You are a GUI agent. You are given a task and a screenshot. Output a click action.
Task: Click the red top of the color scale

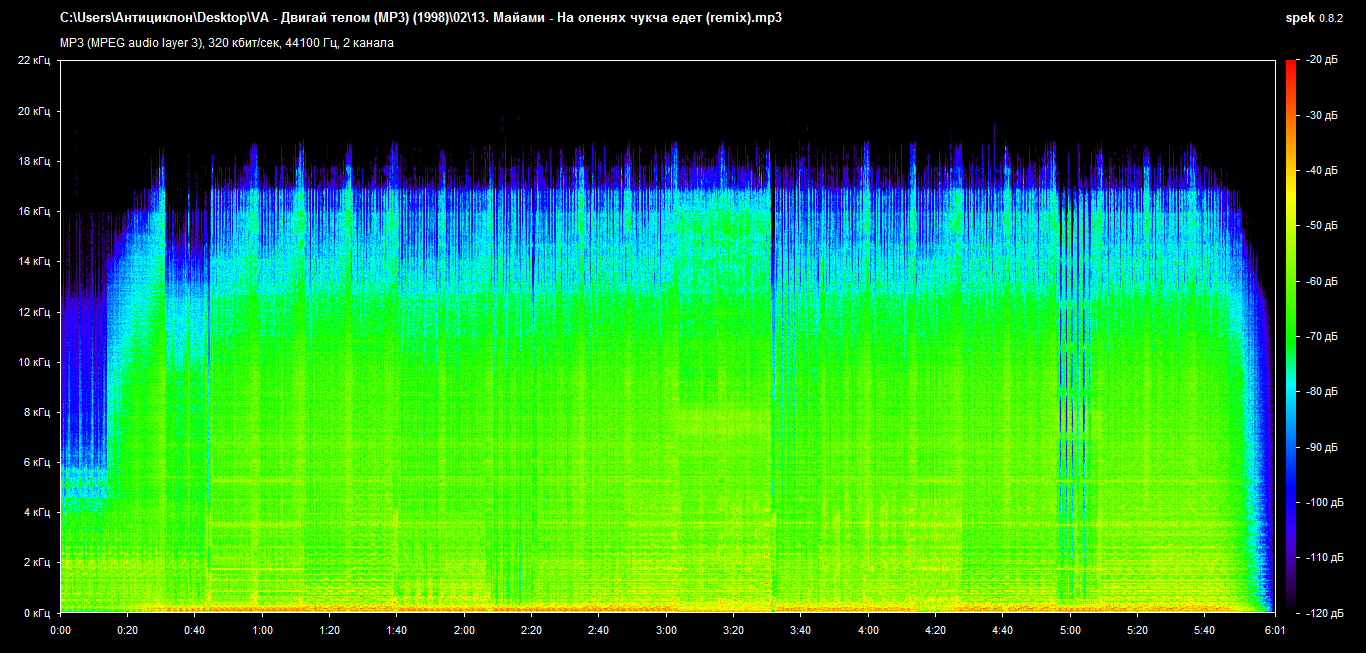[1290, 66]
